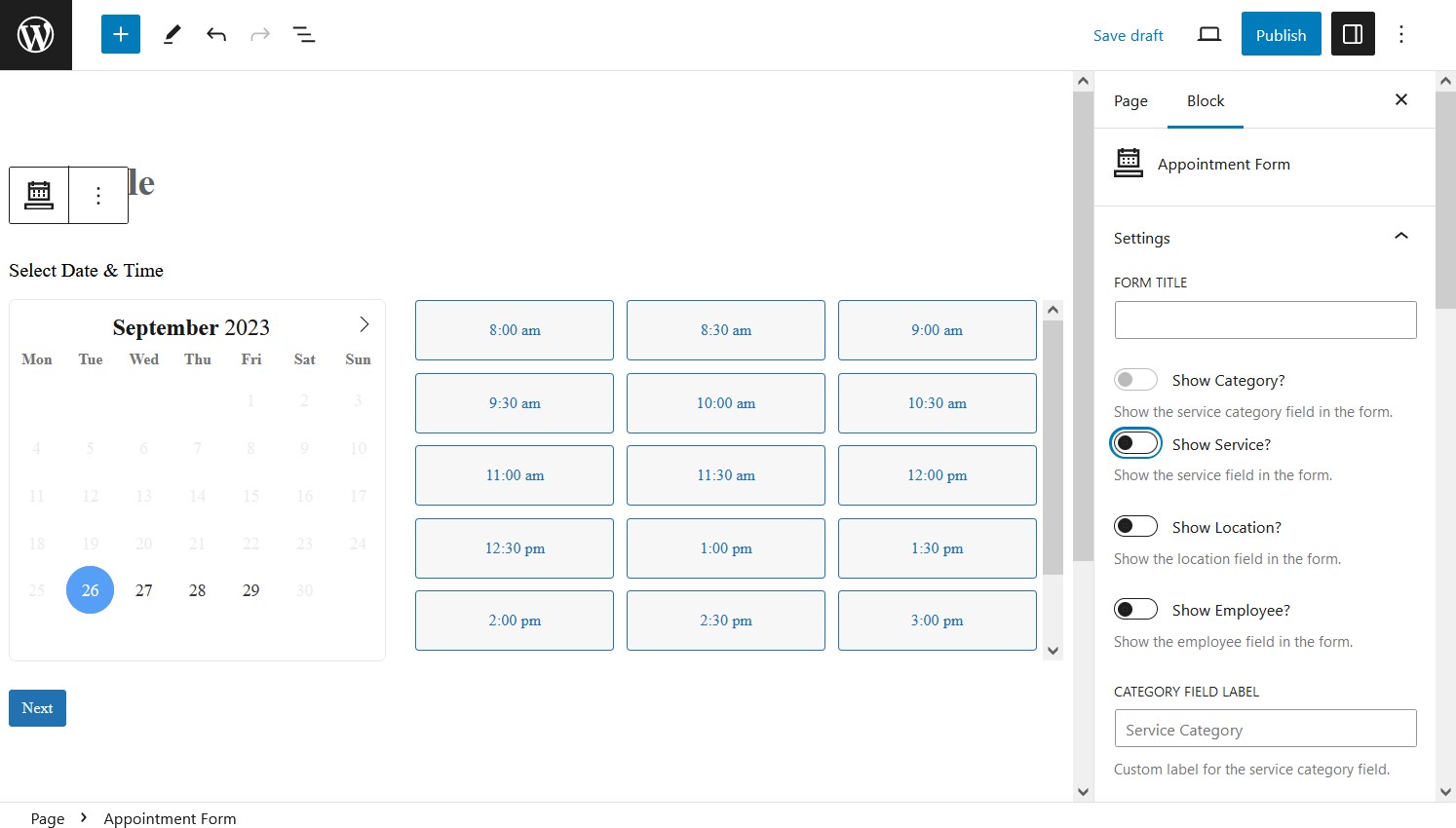Image resolution: width=1456 pixels, height=828 pixels.
Task: Click time slots scrollbar down arrow
Action: (x=1053, y=651)
